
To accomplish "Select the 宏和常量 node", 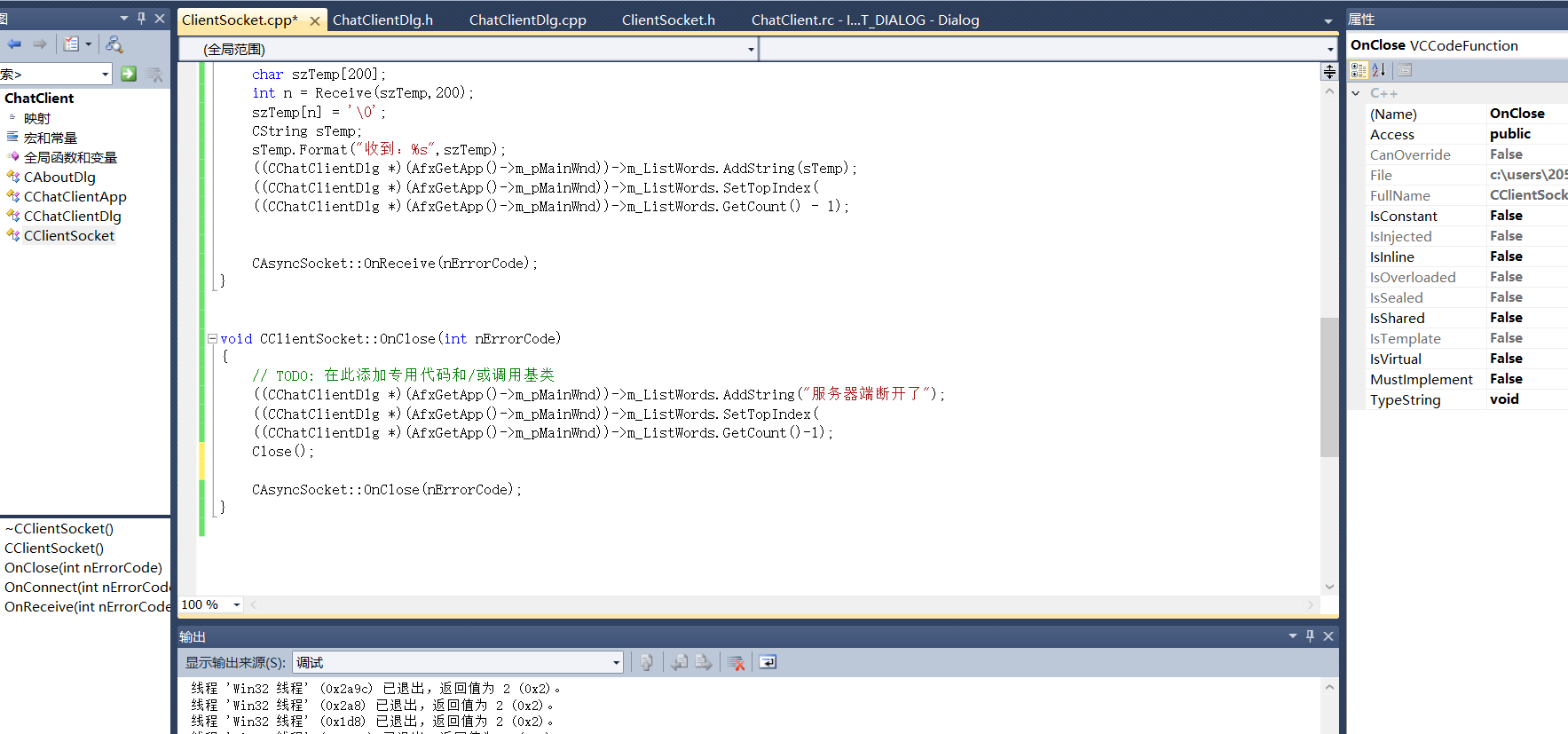I will pos(50,138).
